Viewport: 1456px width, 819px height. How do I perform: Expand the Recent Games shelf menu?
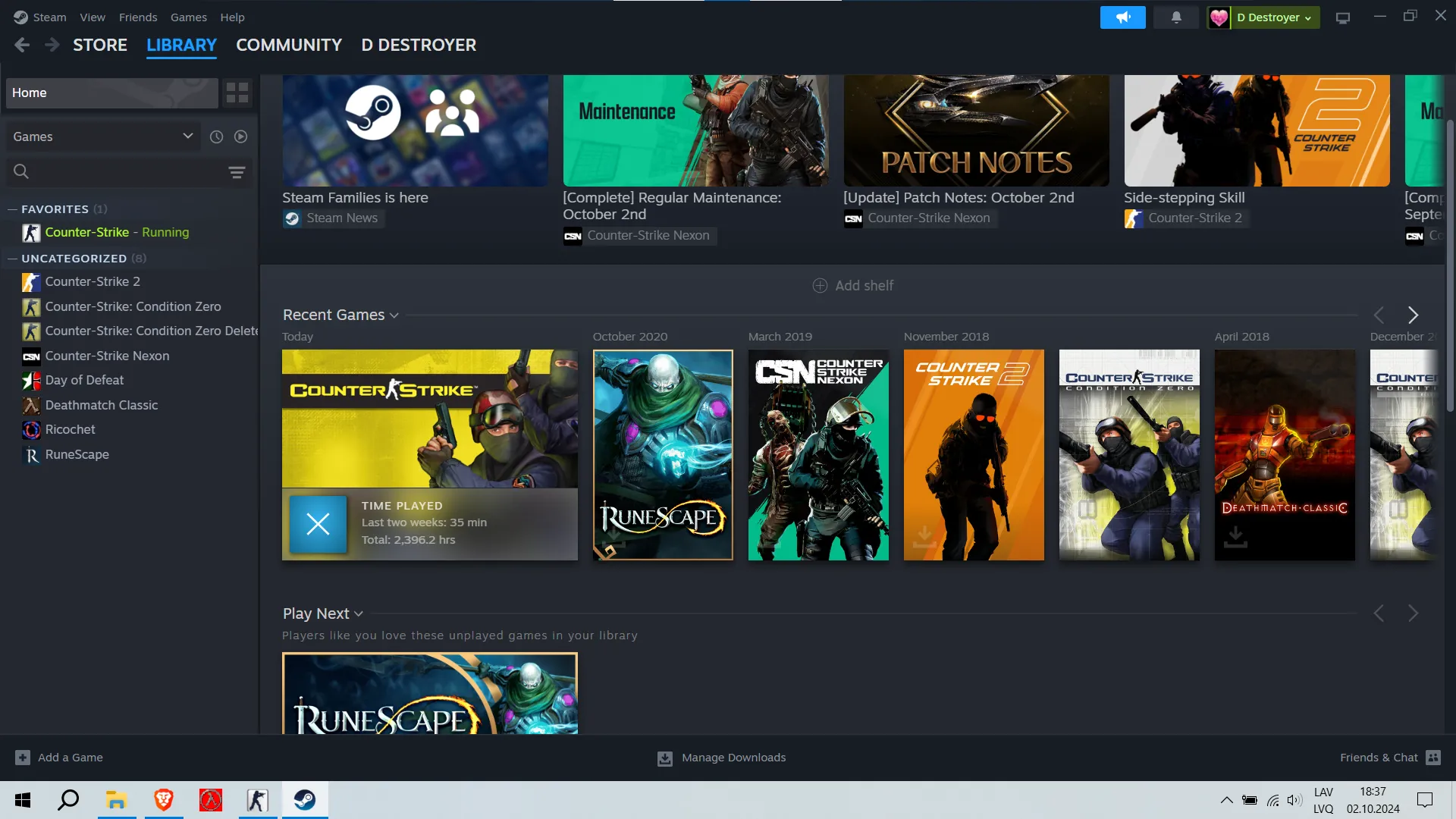click(x=394, y=315)
